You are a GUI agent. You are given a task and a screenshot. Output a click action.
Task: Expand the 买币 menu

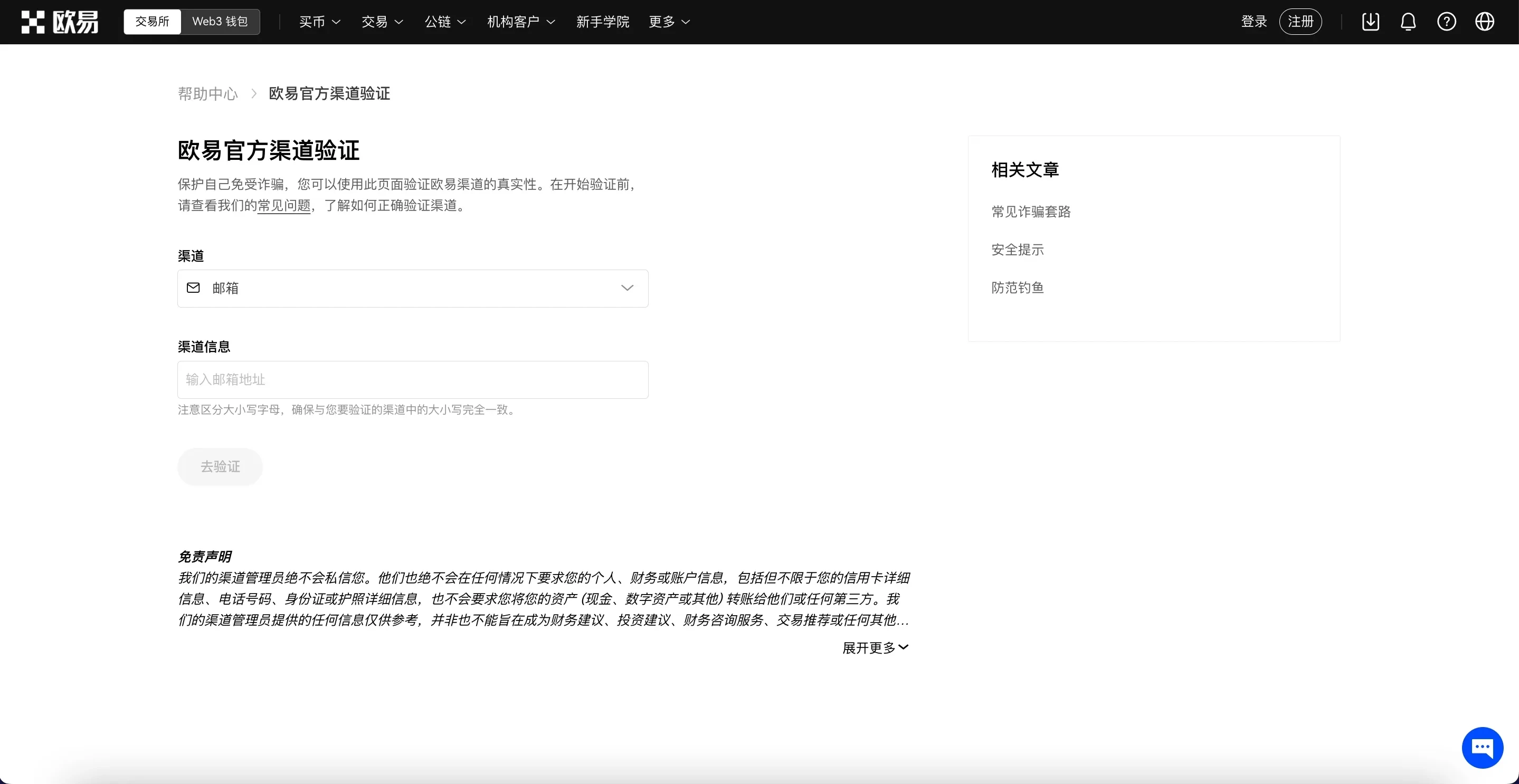320,22
